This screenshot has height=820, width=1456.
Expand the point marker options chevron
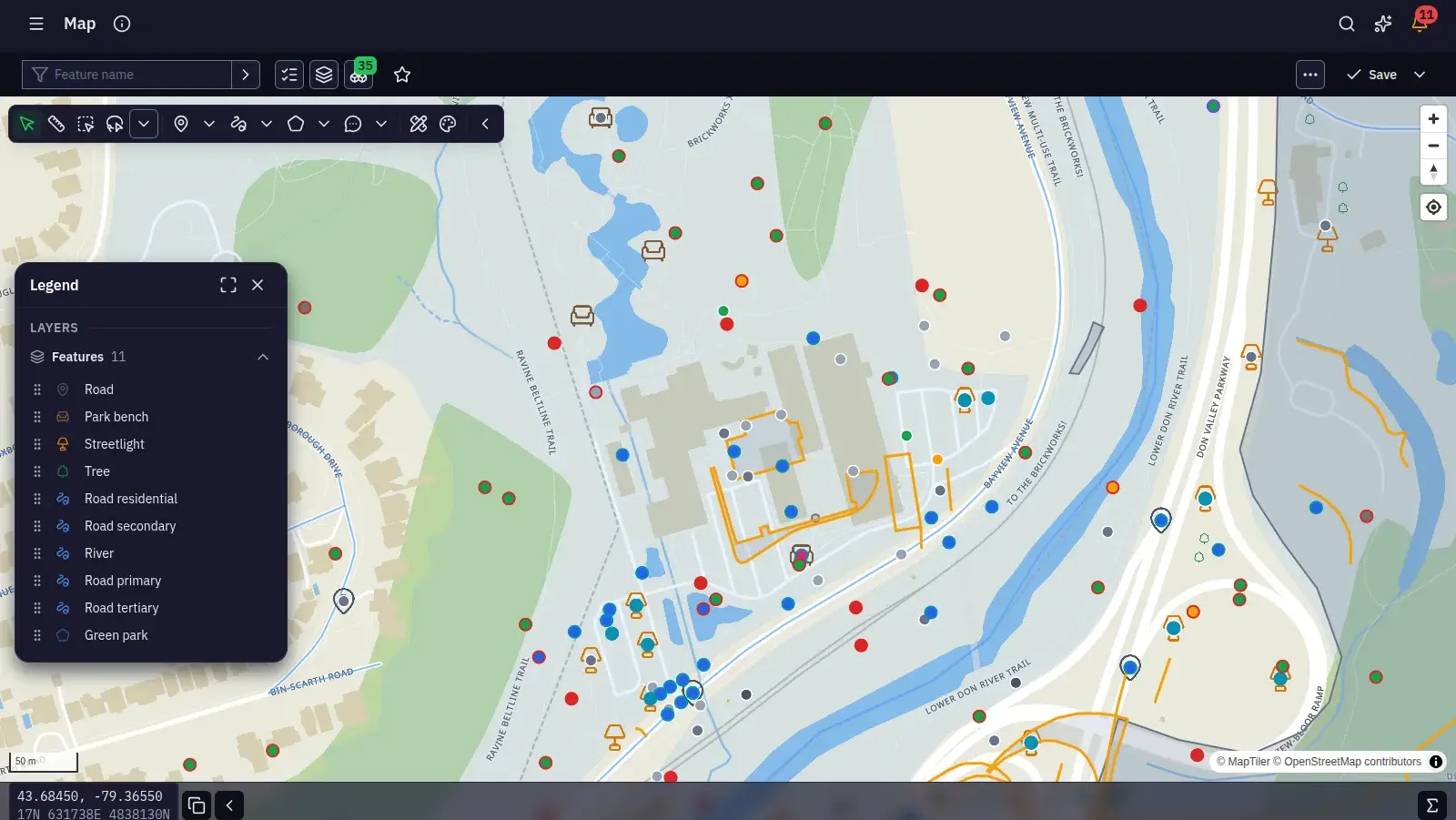click(209, 124)
